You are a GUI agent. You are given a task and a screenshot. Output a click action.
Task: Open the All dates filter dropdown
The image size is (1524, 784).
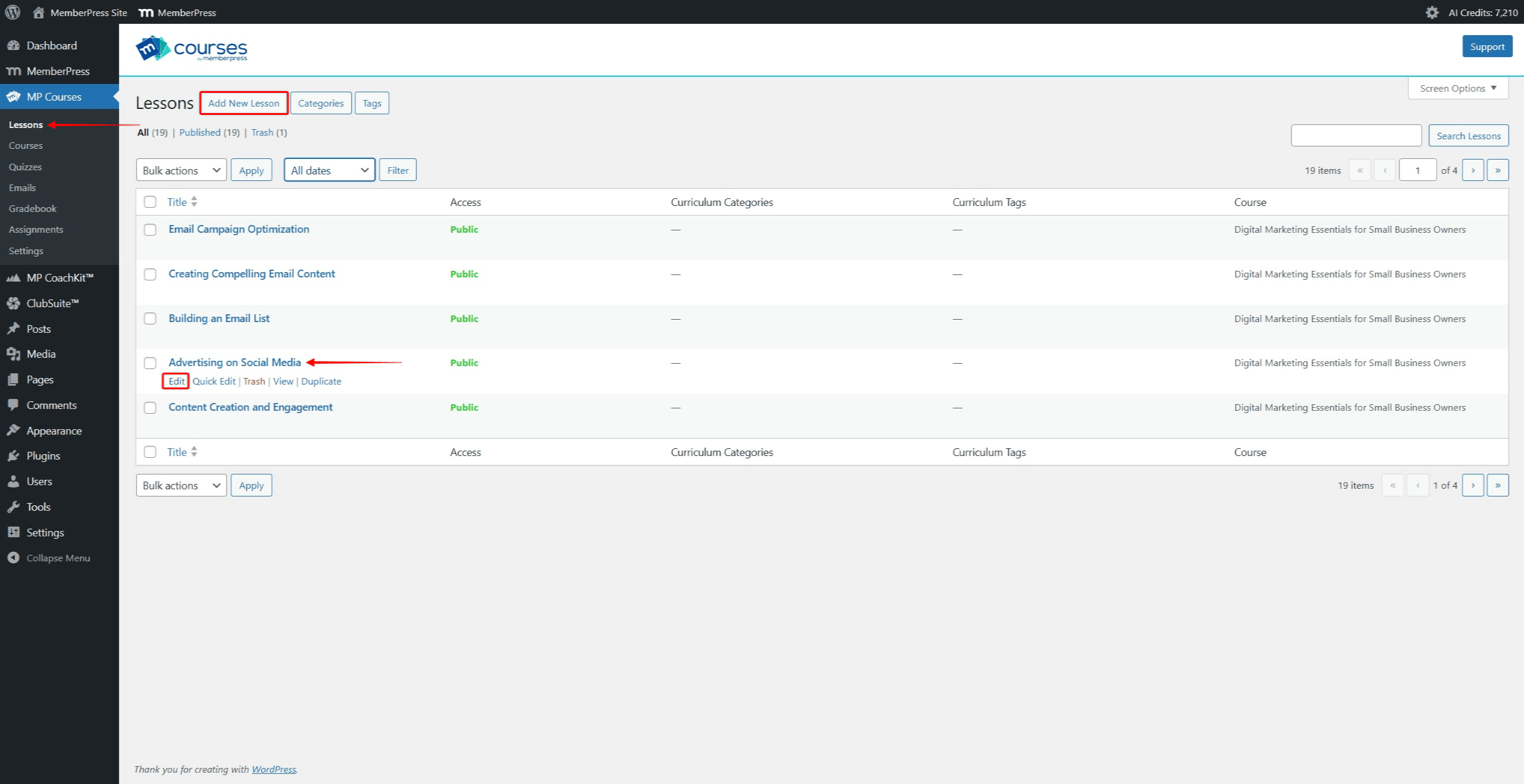point(329,170)
